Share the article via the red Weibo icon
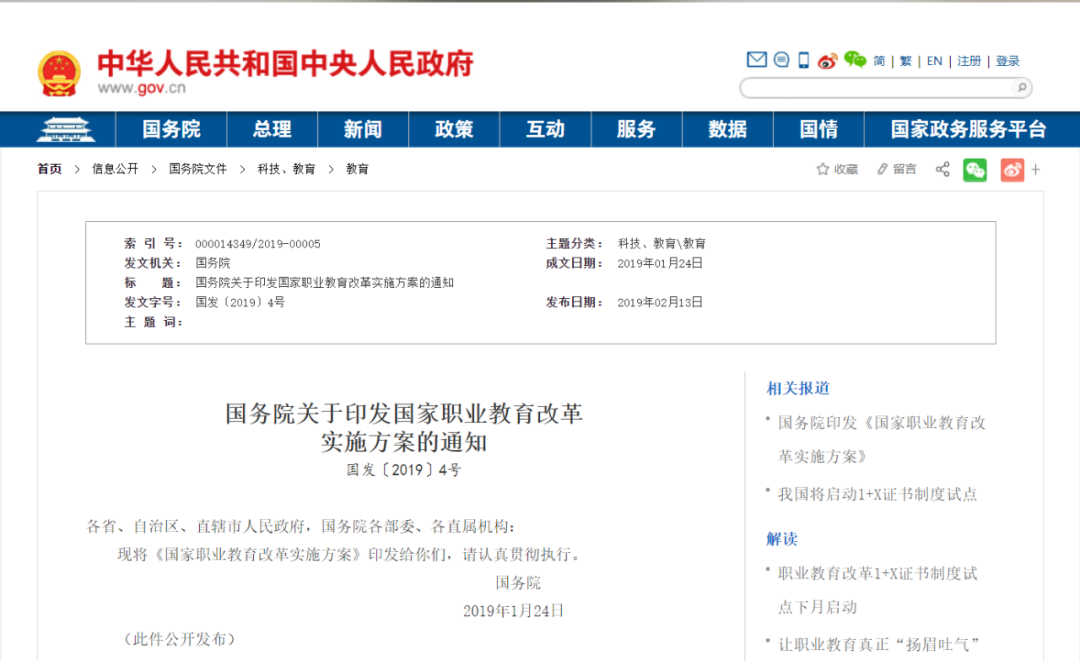 [1011, 169]
